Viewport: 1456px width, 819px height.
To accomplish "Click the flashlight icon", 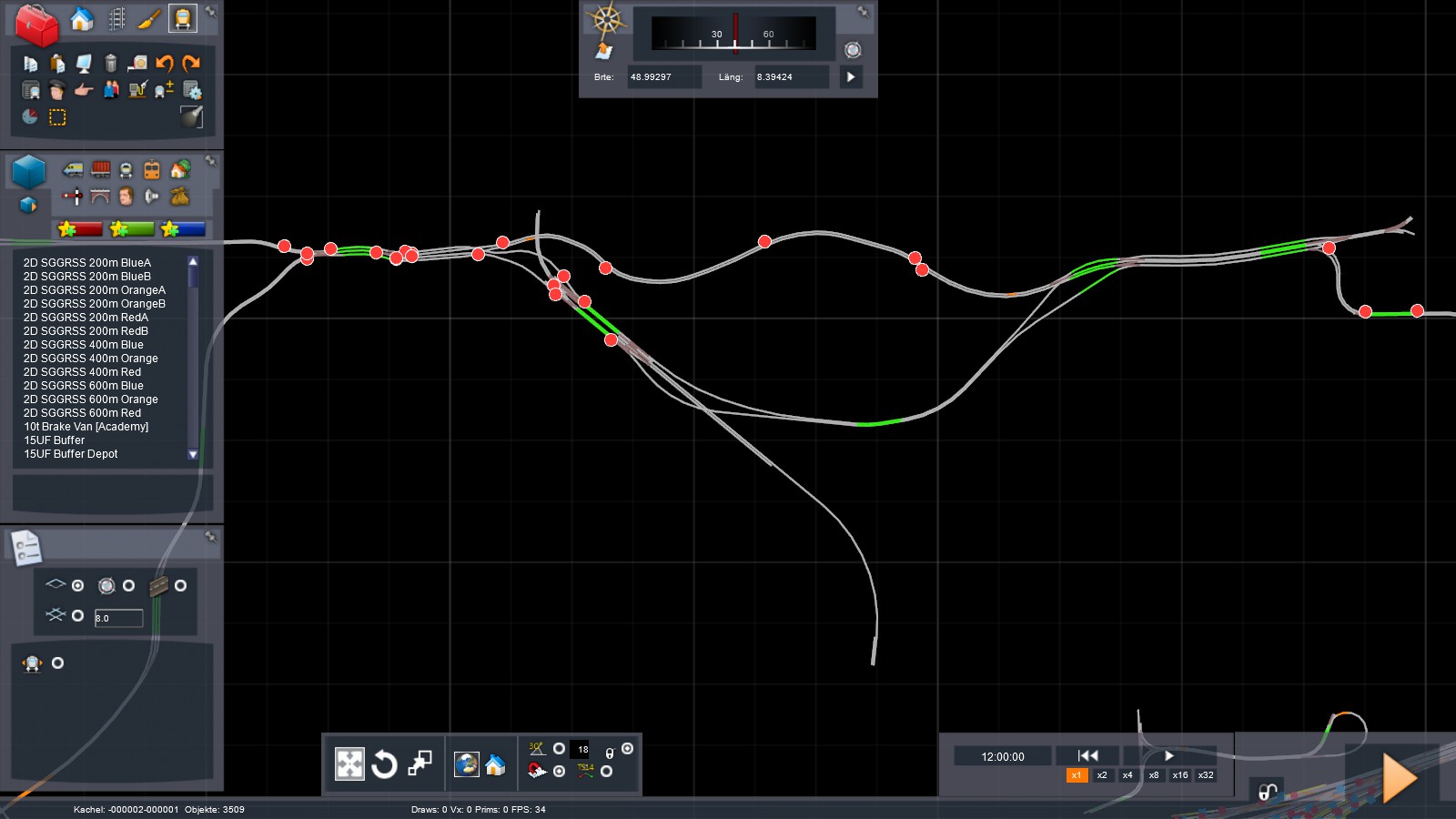I will [192, 116].
